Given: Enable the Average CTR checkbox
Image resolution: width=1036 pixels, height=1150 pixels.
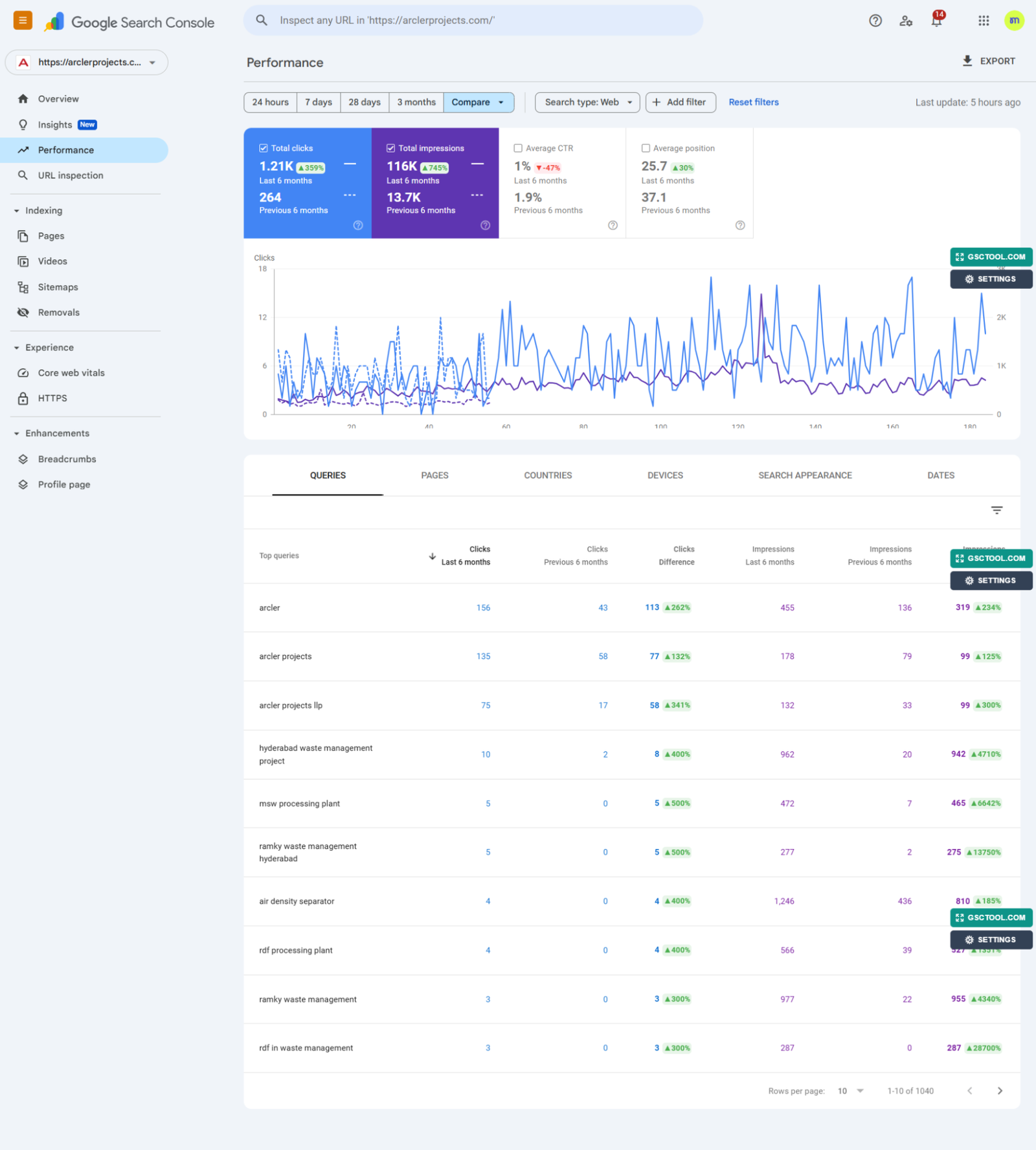Looking at the screenshot, I should point(518,148).
